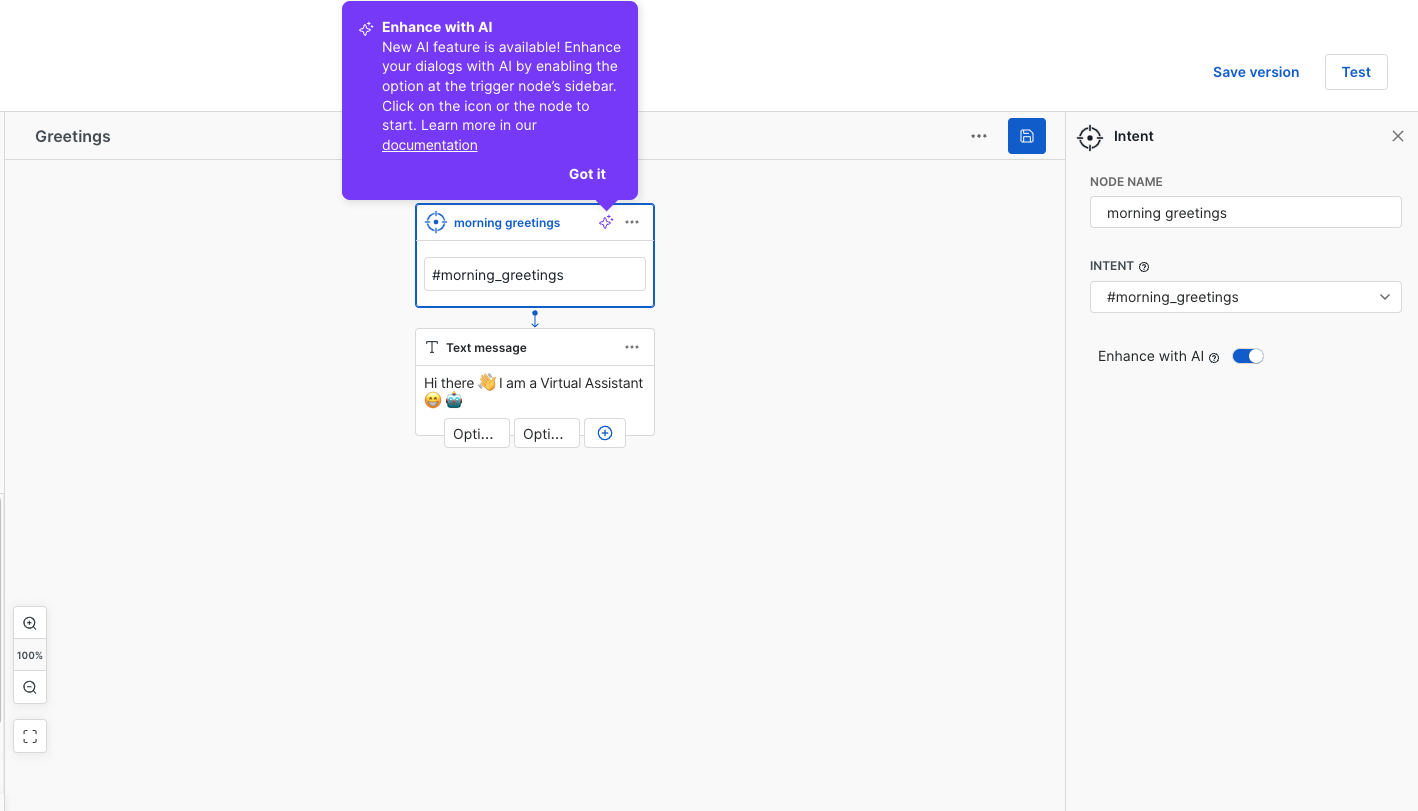1418x811 pixels.
Task: Open the INTENT dropdown in sidebar
Action: (1245, 297)
